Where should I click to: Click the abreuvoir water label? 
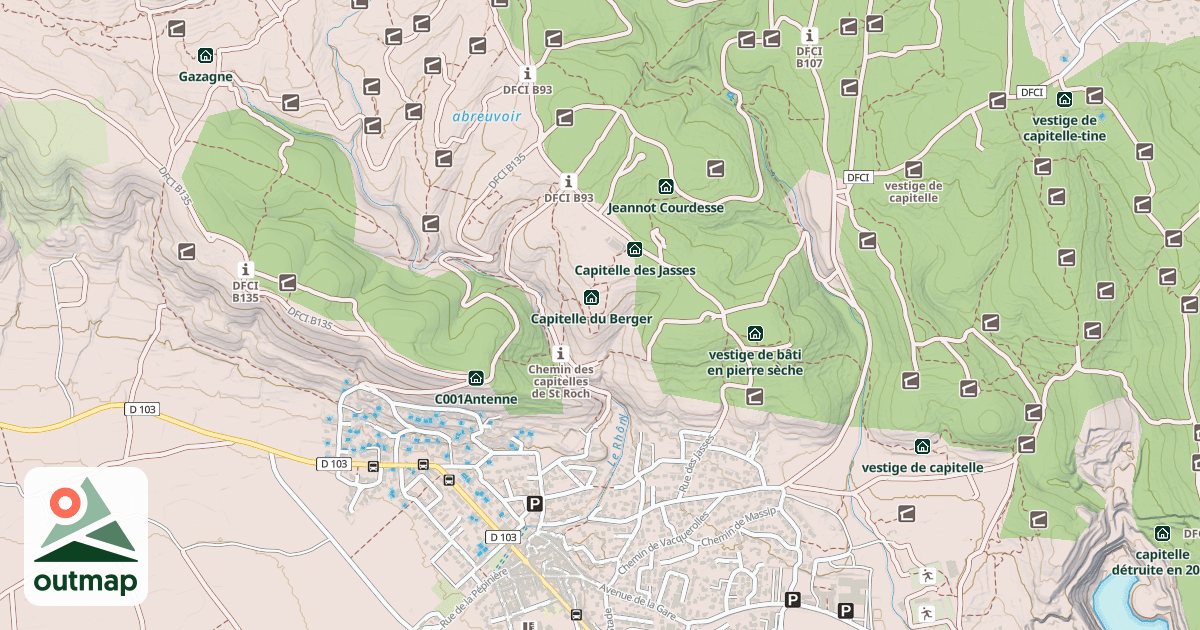pos(487,116)
